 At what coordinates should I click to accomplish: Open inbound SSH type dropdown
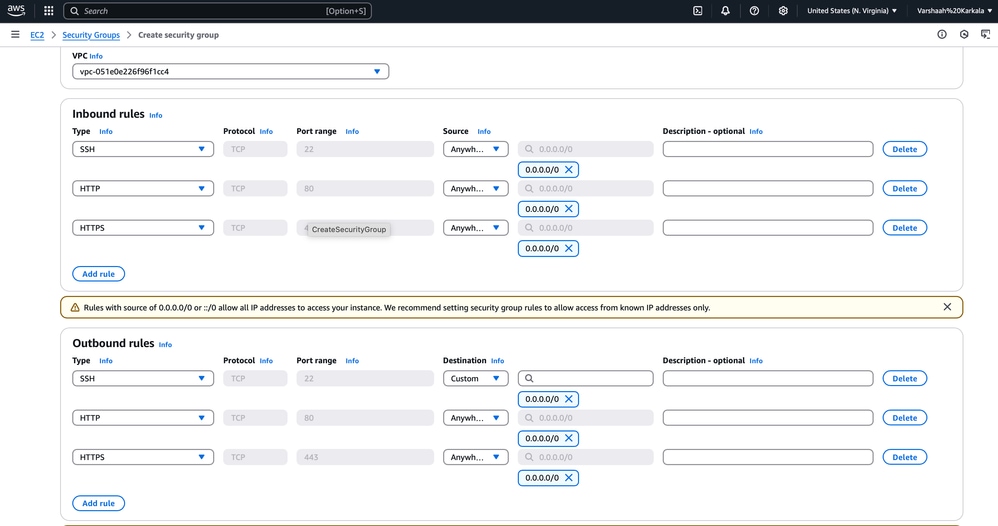click(143, 149)
